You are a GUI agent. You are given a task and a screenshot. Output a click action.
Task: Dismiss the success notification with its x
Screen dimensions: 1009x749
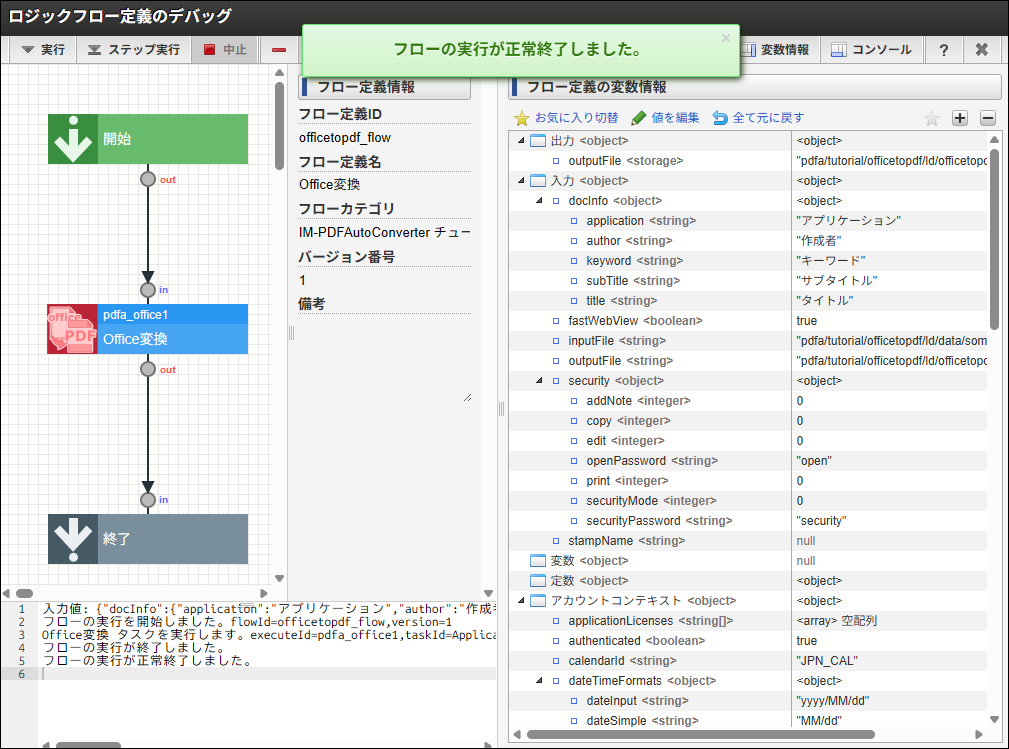726,38
